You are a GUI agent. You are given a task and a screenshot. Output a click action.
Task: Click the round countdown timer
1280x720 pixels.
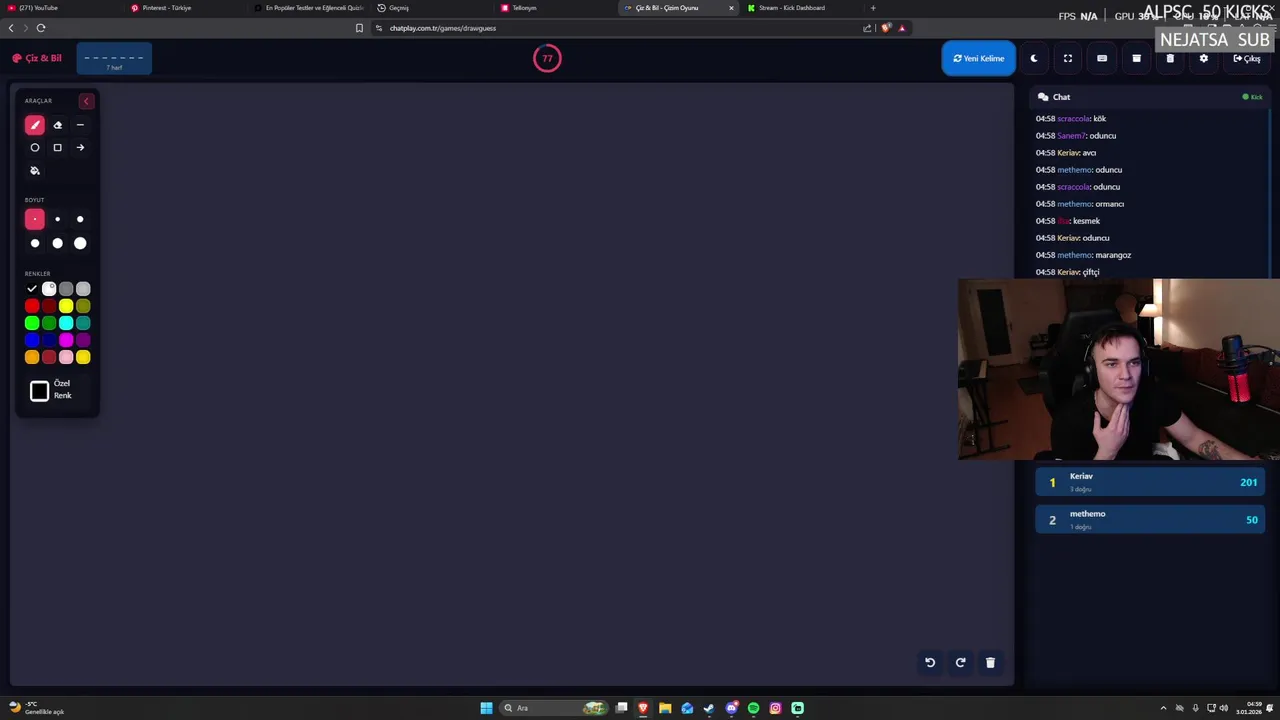coord(547,58)
